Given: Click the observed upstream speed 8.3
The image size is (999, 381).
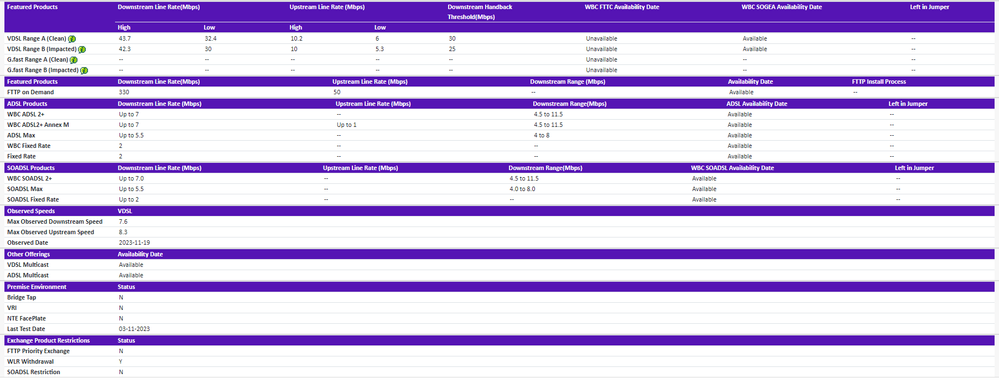Looking at the screenshot, I should pyautogui.click(x=123, y=232).
